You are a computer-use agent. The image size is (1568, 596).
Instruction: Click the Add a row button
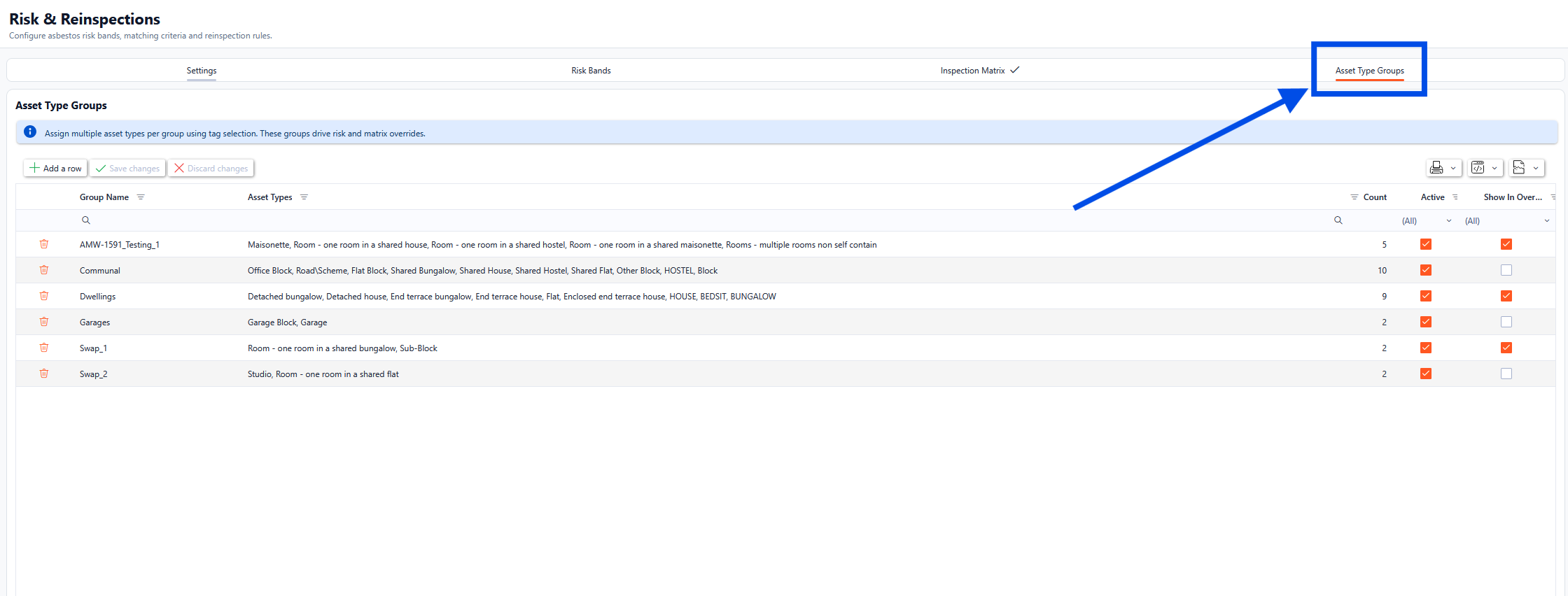(x=55, y=169)
